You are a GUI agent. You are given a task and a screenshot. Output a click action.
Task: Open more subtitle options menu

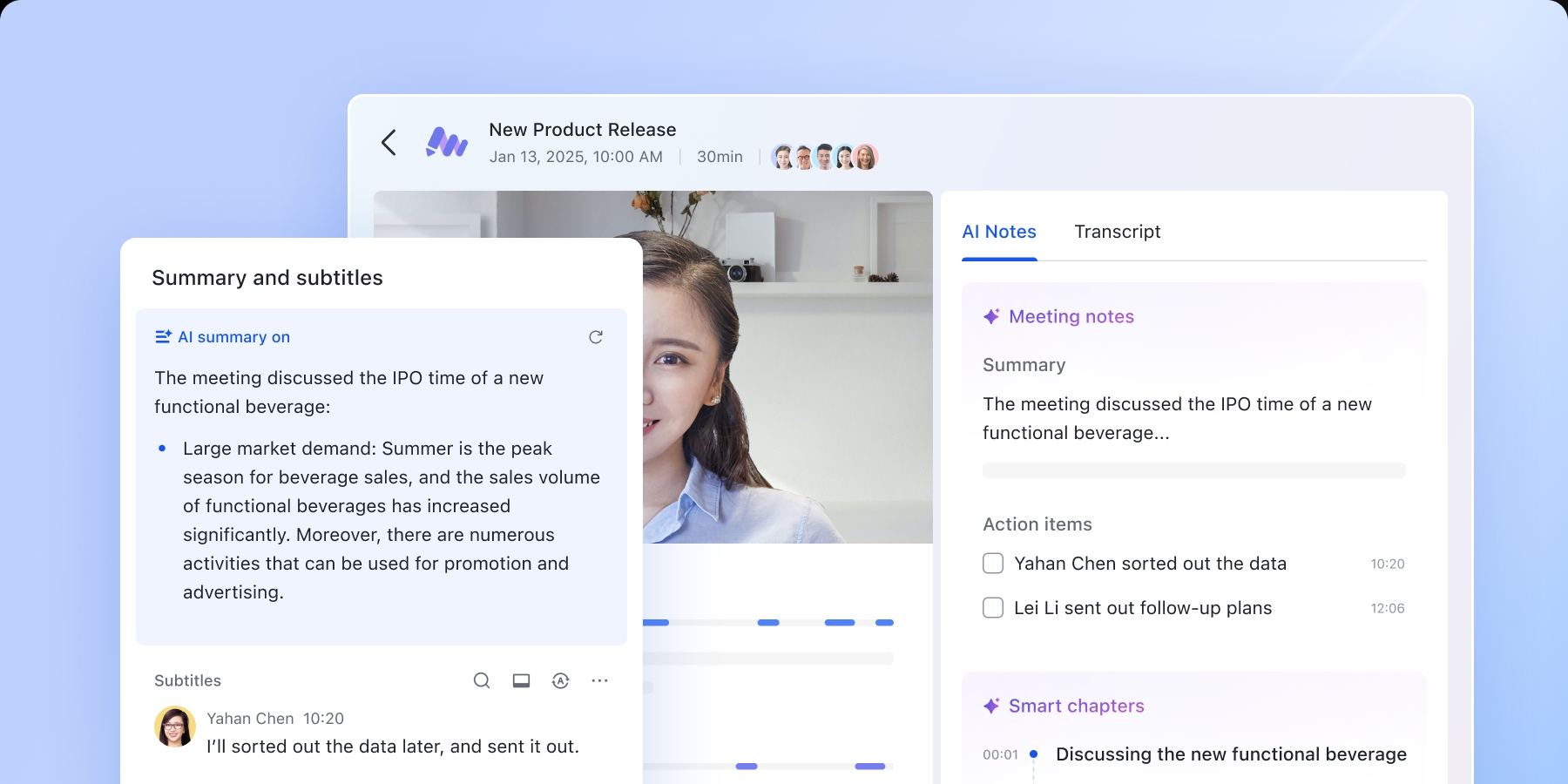[x=600, y=681]
